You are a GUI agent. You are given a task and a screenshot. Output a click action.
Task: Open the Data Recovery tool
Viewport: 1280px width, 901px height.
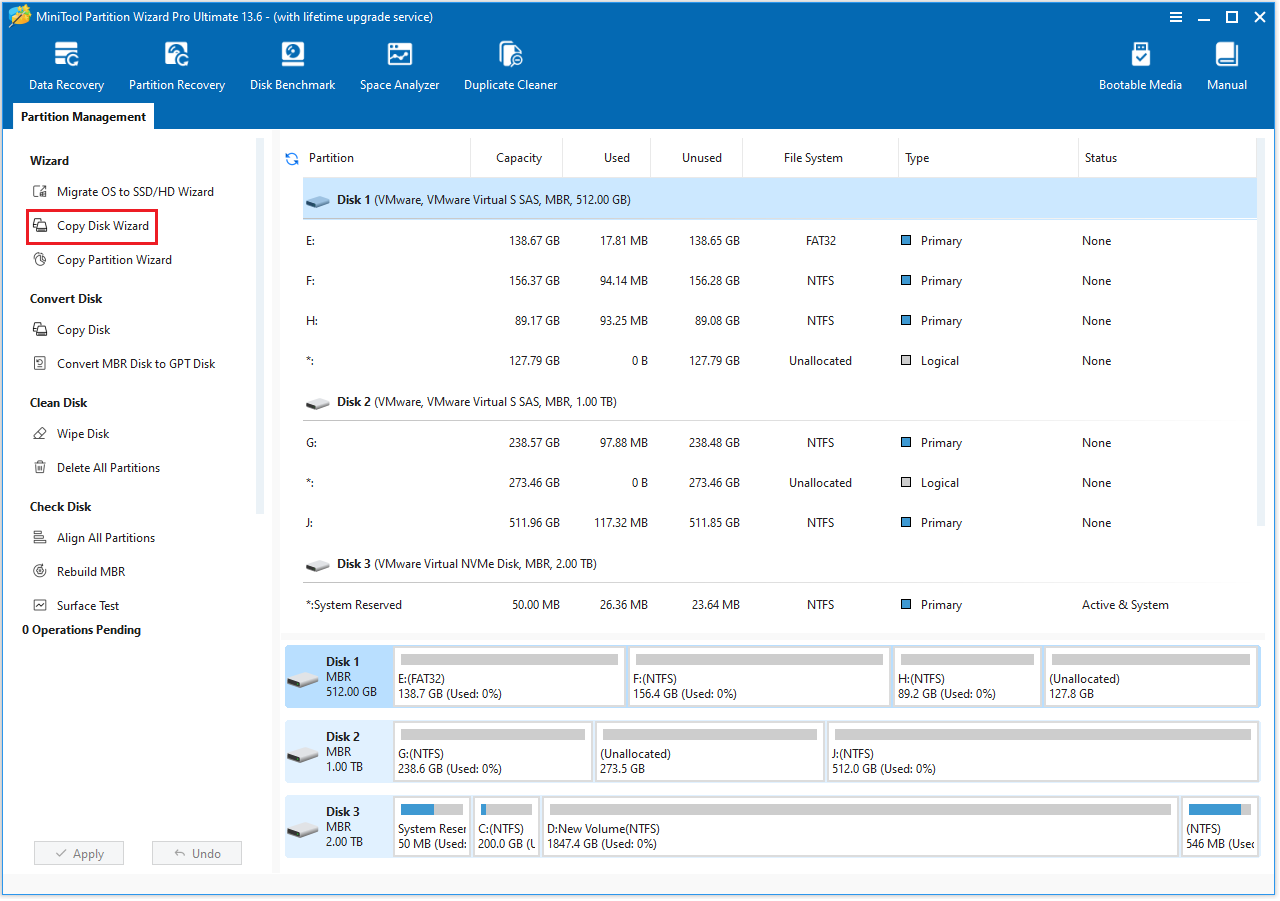coord(66,67)
